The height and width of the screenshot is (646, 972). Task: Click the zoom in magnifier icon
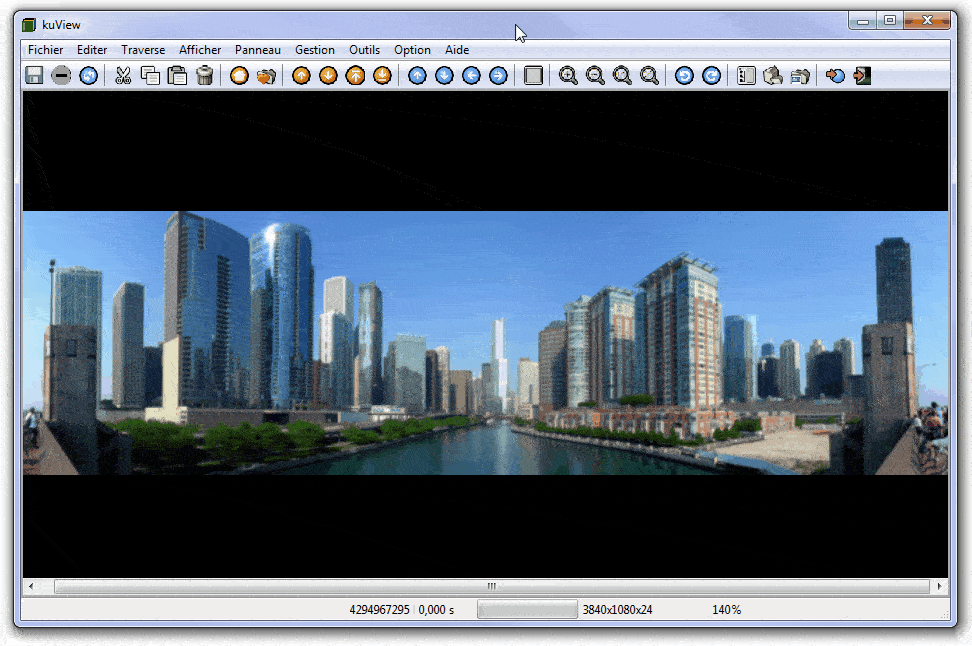(568, 76)
